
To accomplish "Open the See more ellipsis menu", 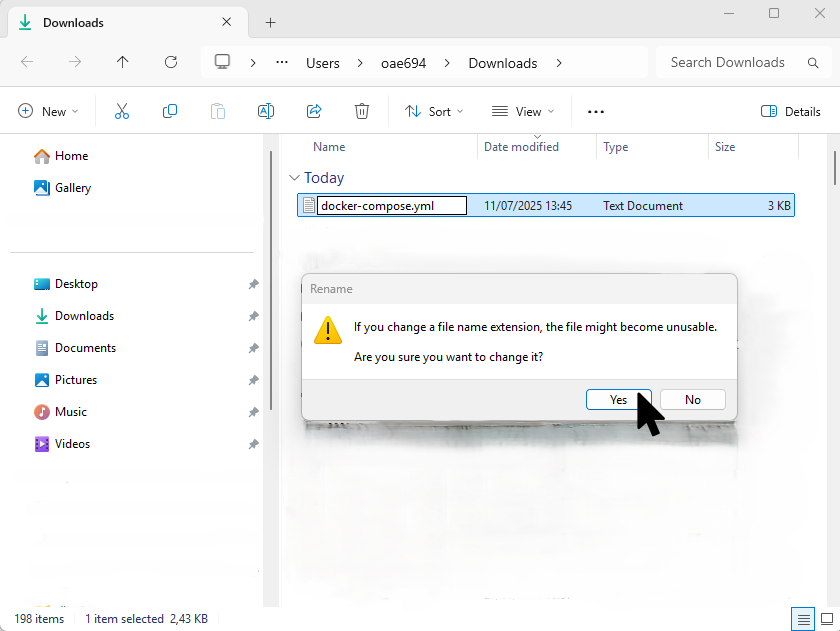I will point(596,112).
